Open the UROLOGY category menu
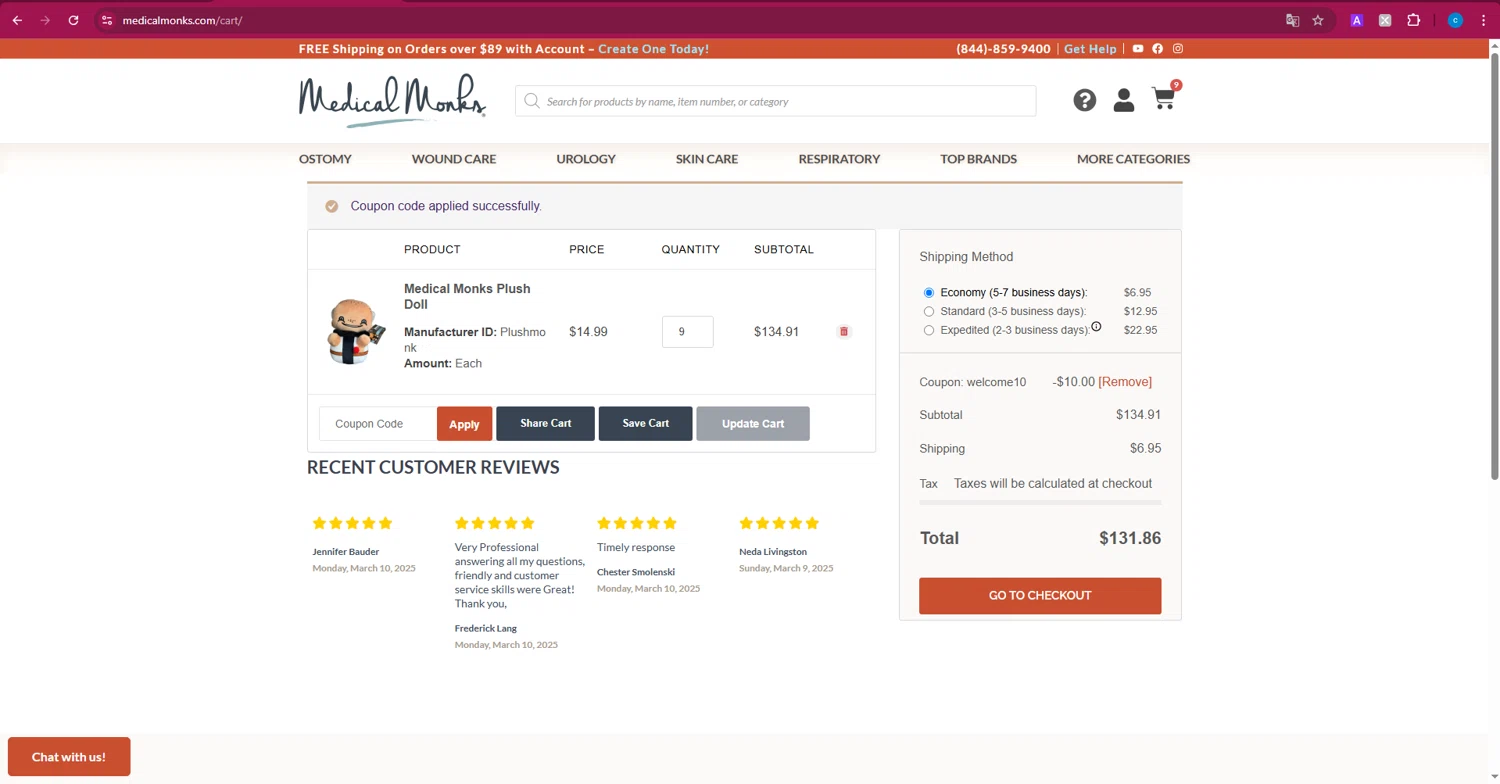The image size is (1500, 784). pos(586,159)
